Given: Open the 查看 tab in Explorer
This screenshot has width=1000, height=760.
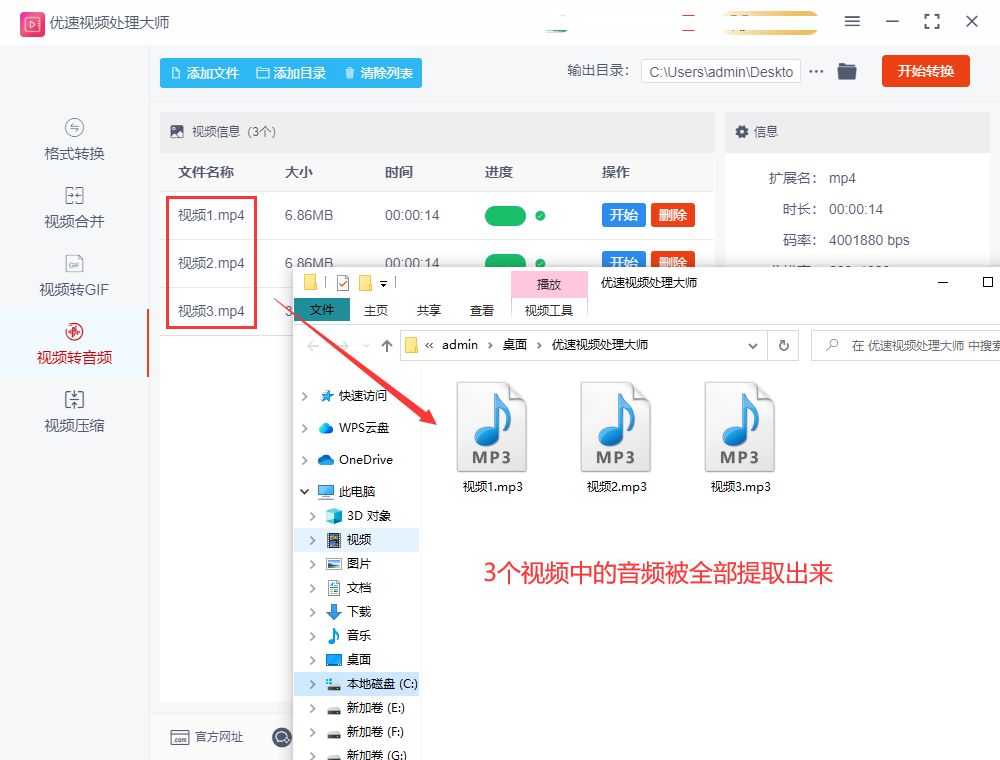Looking at the screenshot, I should (482, 311).
